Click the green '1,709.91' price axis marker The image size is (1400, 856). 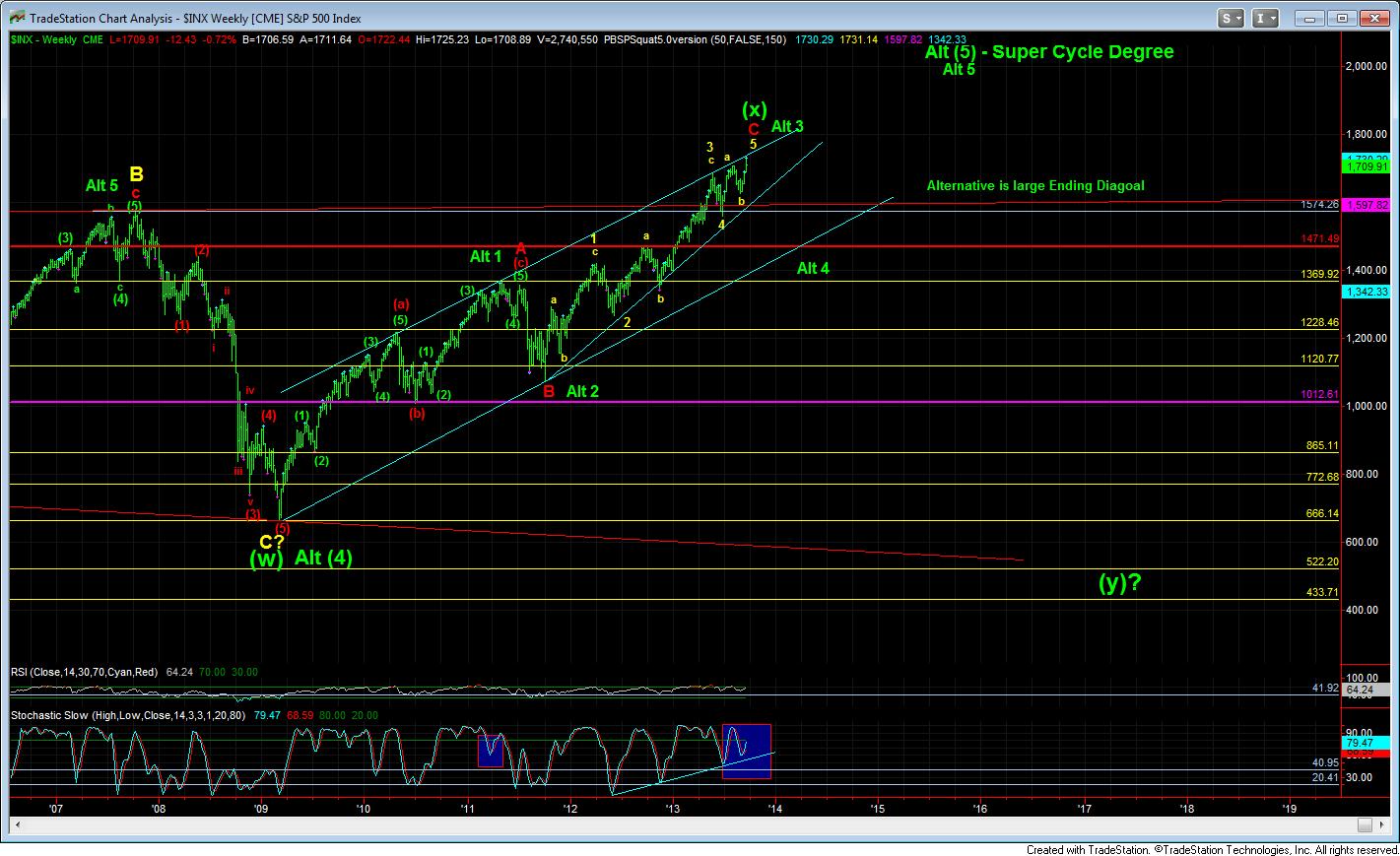pyautogui.click(x=1367, y=167)
